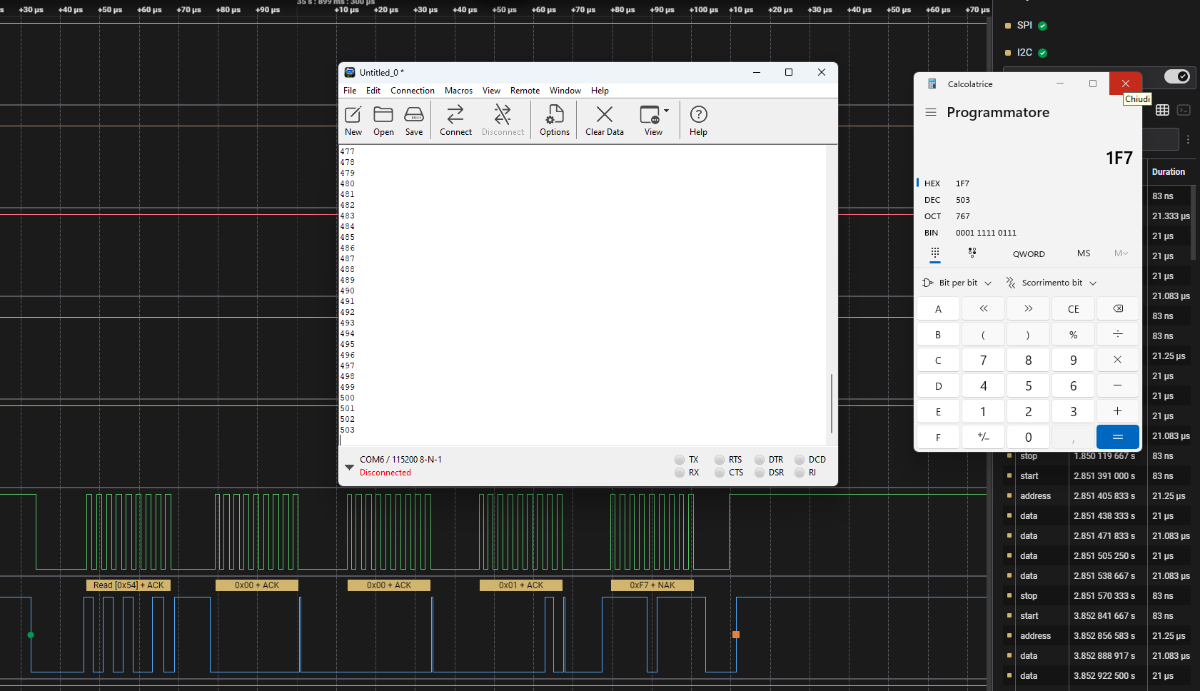1200x691 pixels.
Task: Click the View window icon
Action: pyautogui.click(x=650, y=114)
